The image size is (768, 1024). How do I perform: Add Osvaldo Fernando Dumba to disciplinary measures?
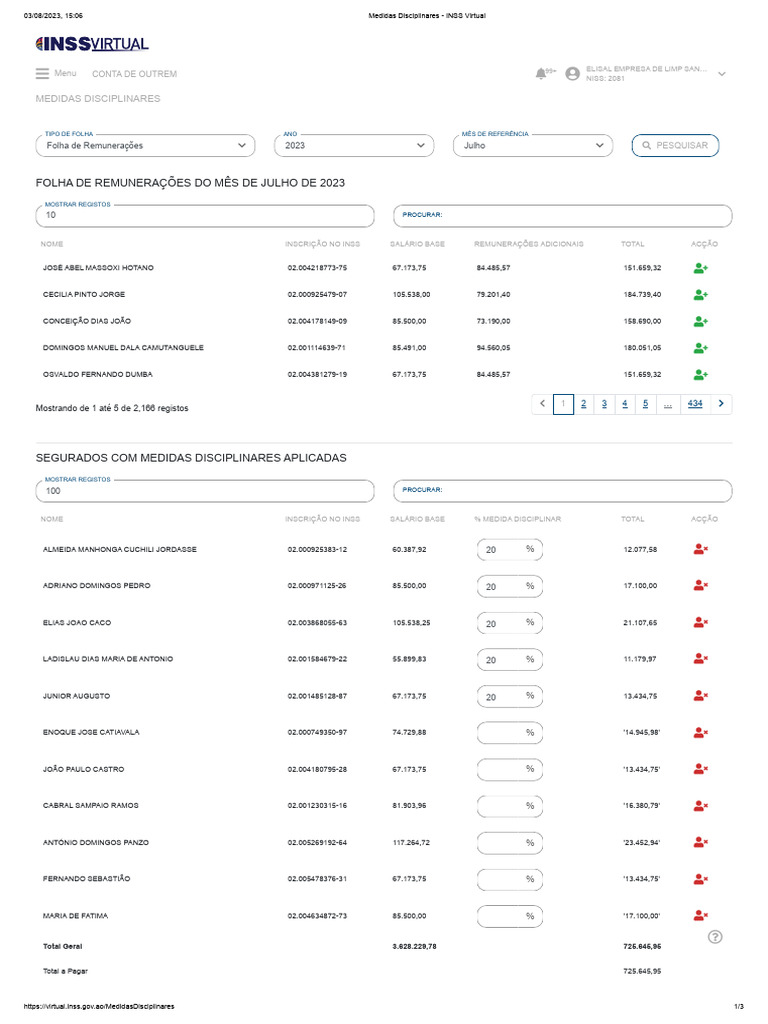pyautogui.click(x=700, y=375)
